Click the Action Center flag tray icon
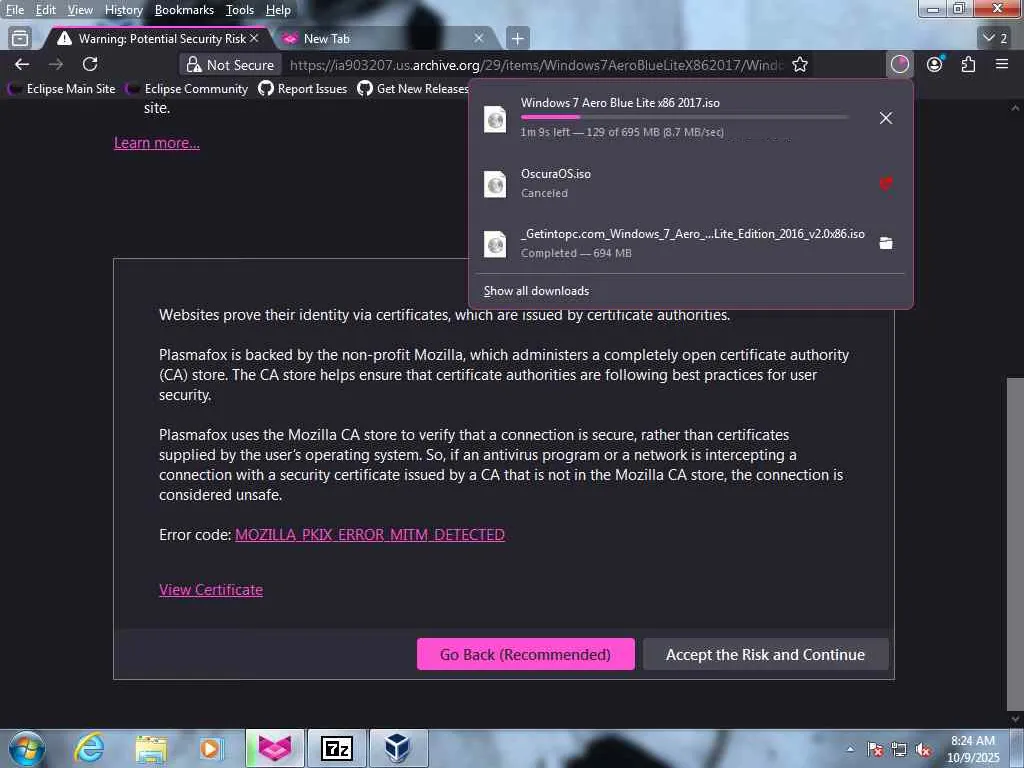1024x768 pixels. 875,750
